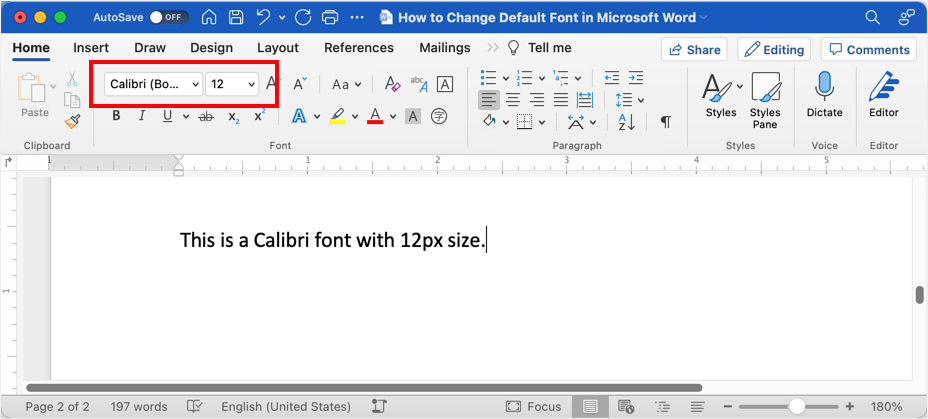
Task: Expand font color dropdown arrow
Action: 393,117
